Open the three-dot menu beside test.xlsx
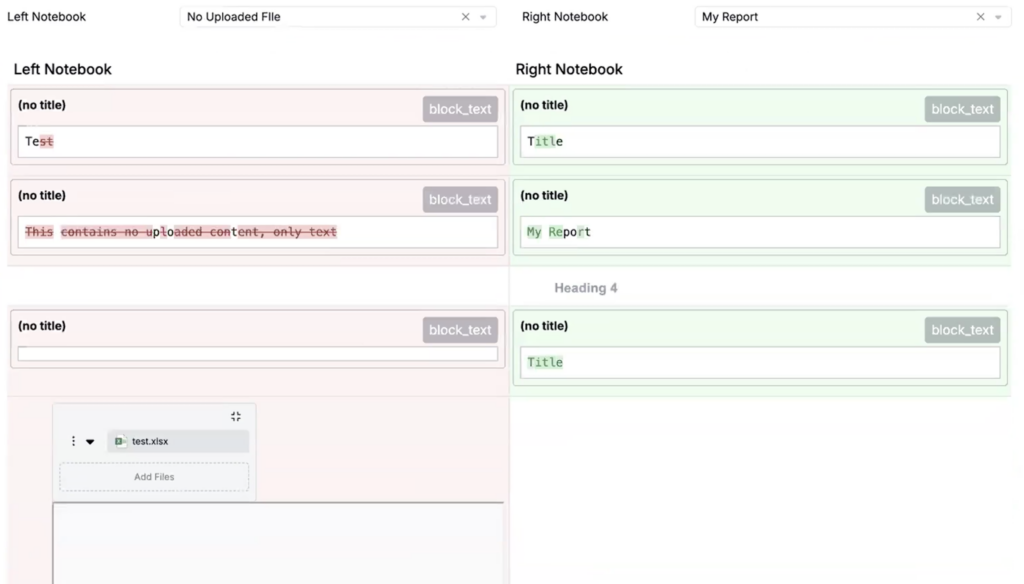Image resolution: width=1024 pixels, height=584 pixels. 73,441
